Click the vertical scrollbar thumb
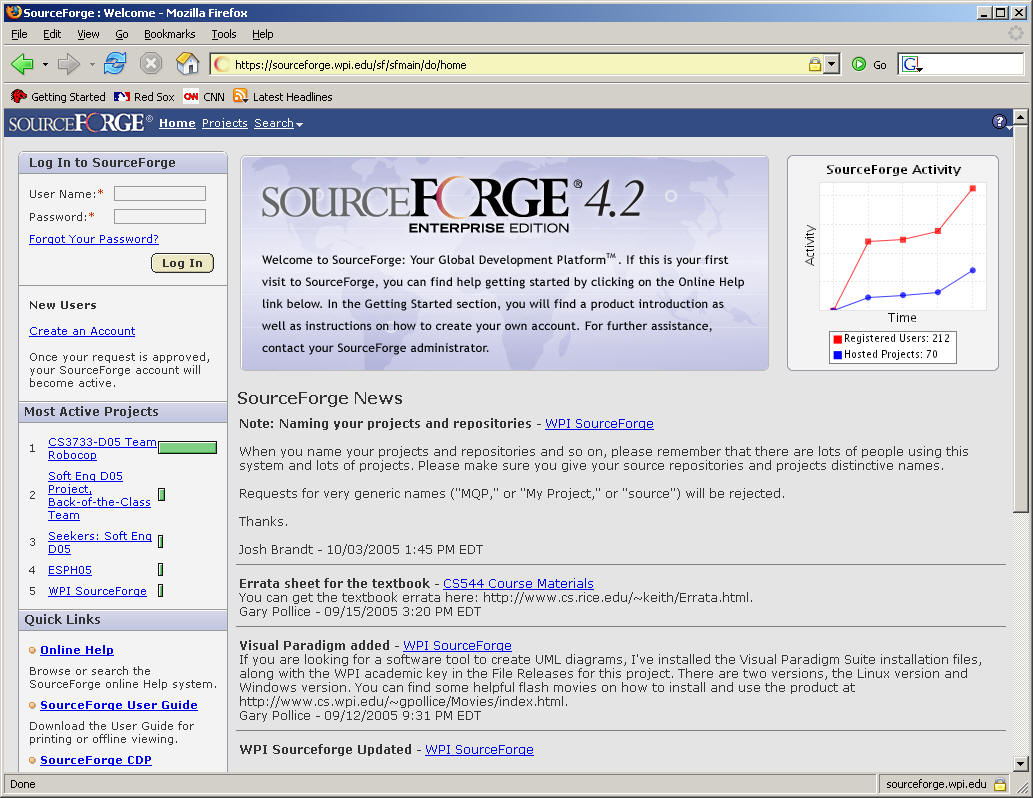The height and width of the screenshot is (798, 1033). pos(1020,318)
